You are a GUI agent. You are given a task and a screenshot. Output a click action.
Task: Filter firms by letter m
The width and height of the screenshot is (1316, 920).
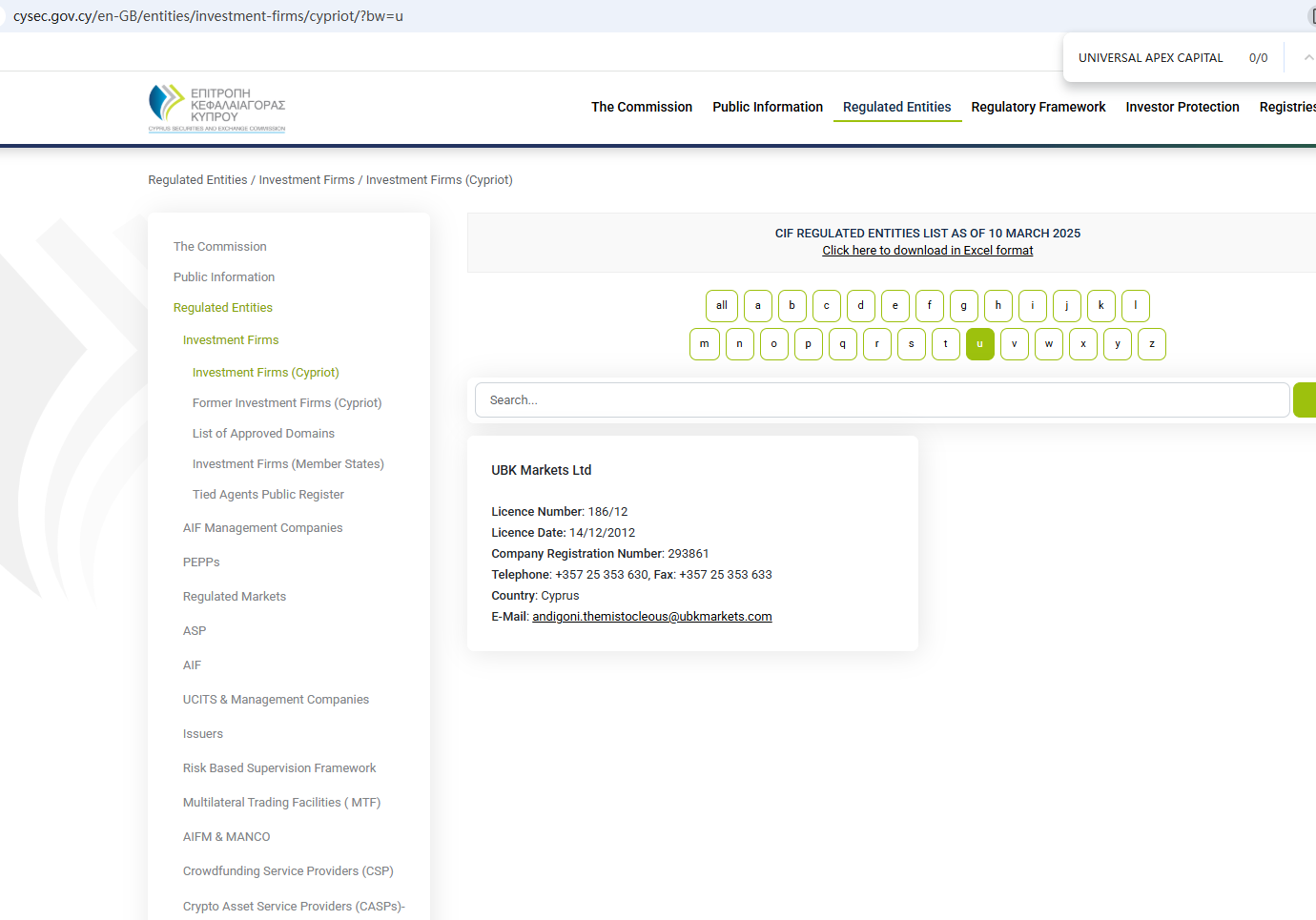[x=705, y=344]
